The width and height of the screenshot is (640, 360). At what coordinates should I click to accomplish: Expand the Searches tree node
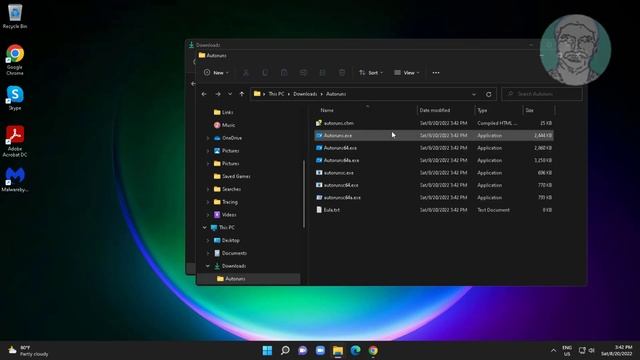(208, 189)
